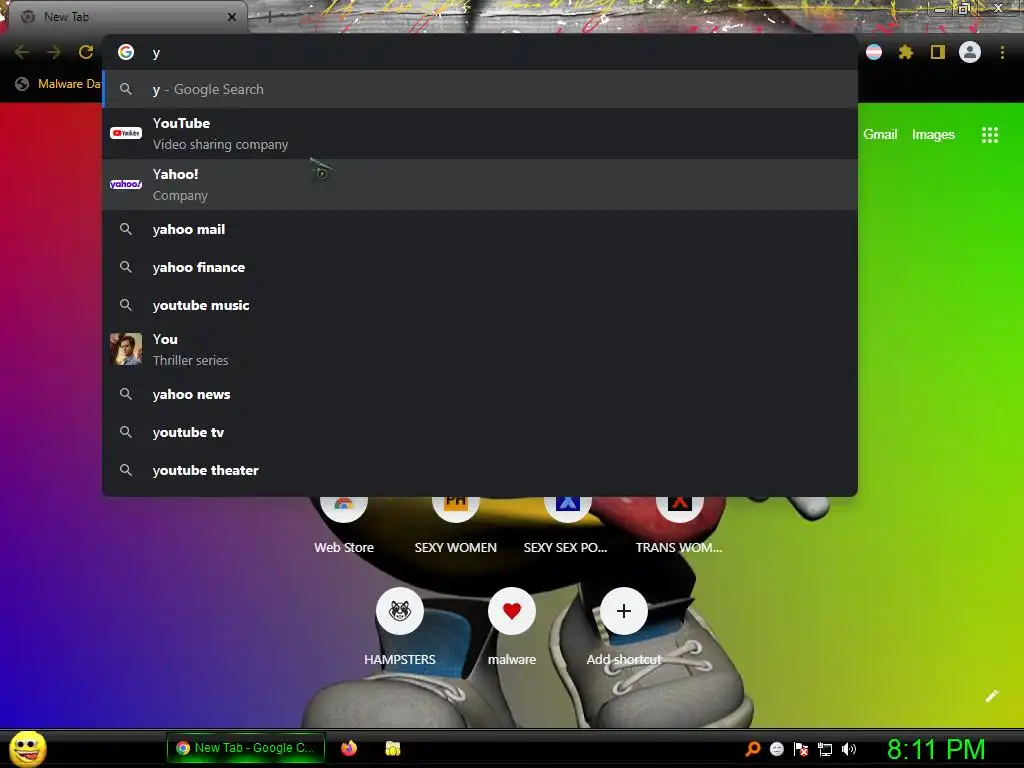1024x768 pixels.
Task: Toggle the browser side panel icon
Action: (x=938, y=52)
